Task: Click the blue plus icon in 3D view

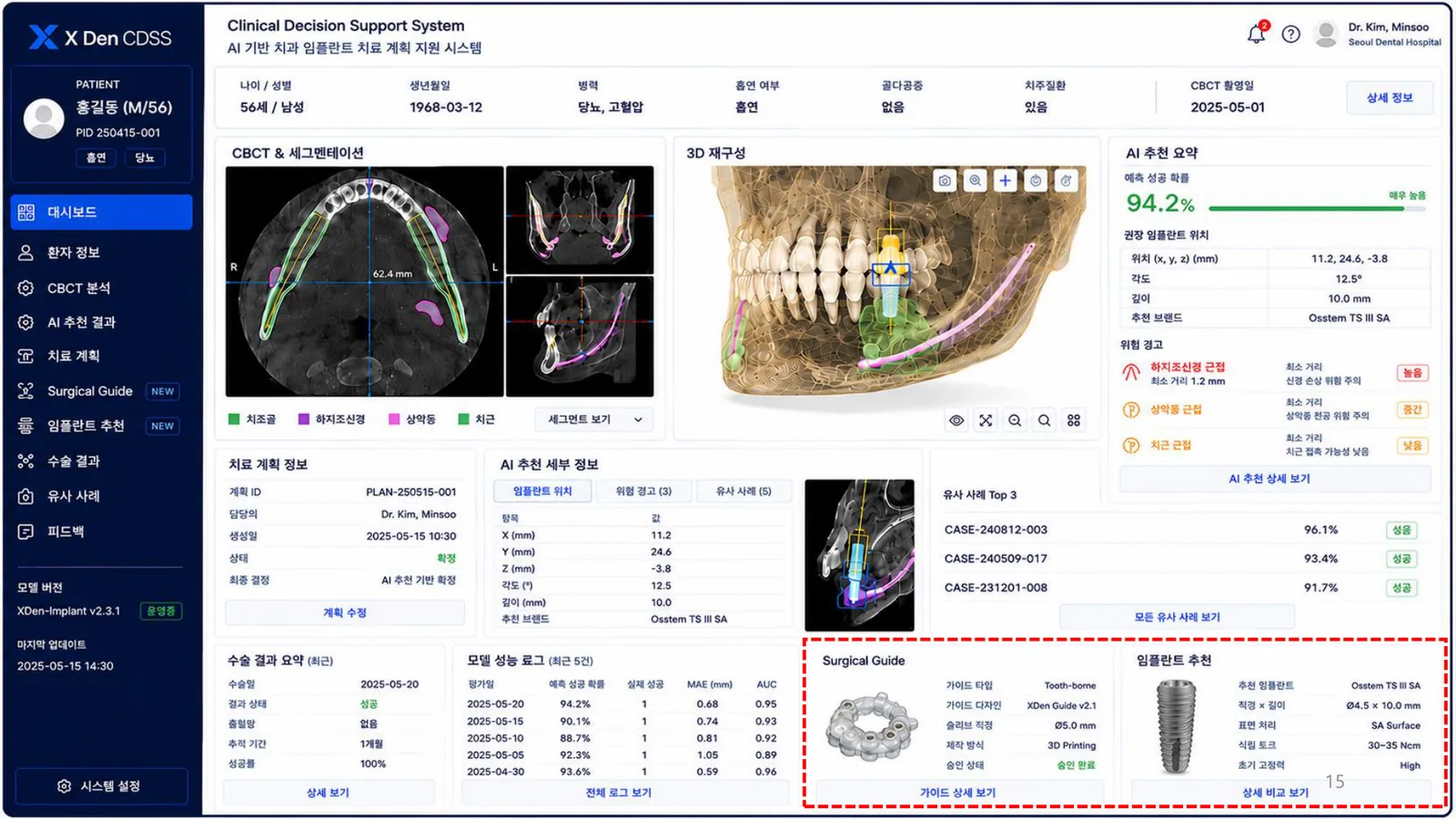Action: coord(1005,180)
